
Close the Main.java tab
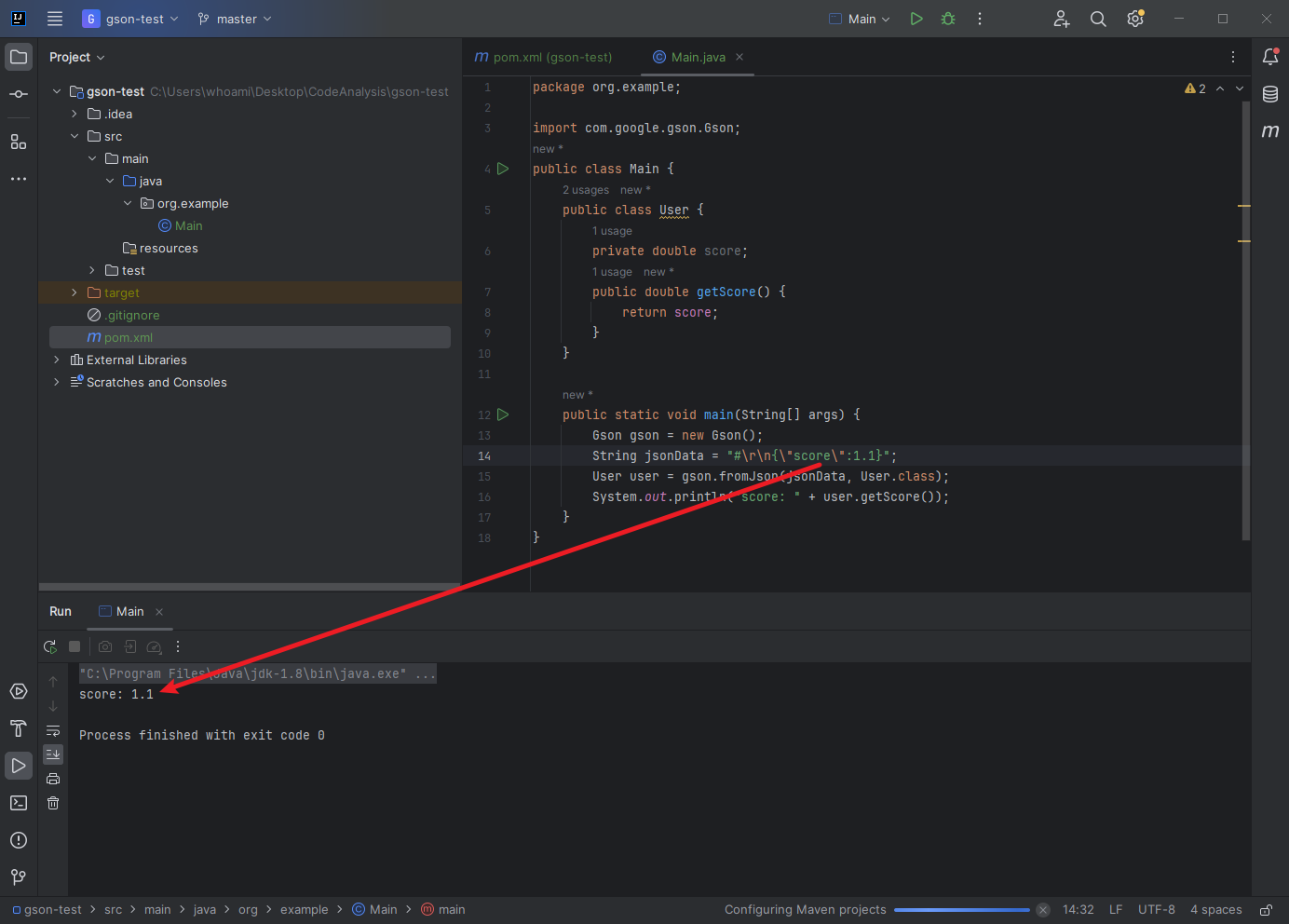(739, 57)
